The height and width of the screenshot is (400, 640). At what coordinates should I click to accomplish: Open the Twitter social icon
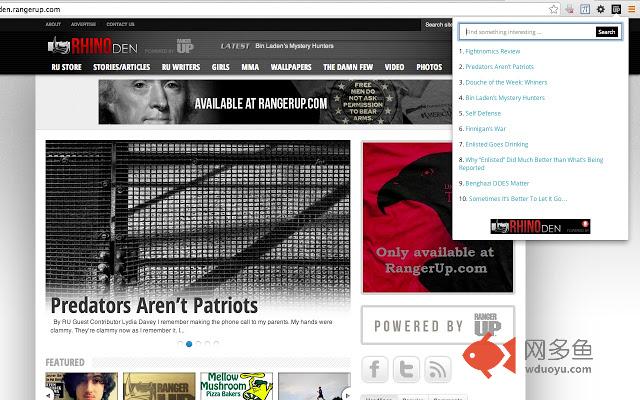(x=406, y=369)
